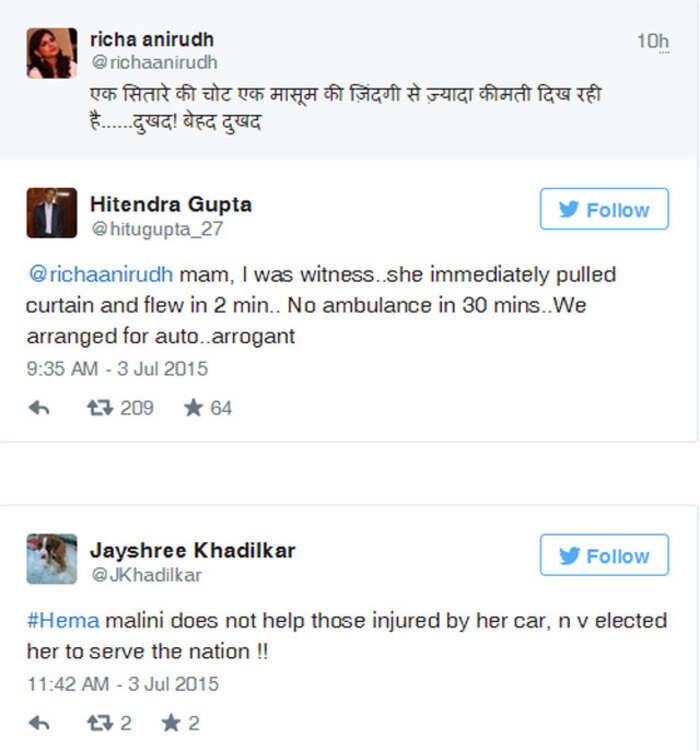700x751 pixels.
Task: Open the @richaanirudh mention link
Action: pyautogui.click(x=101, y=274)
